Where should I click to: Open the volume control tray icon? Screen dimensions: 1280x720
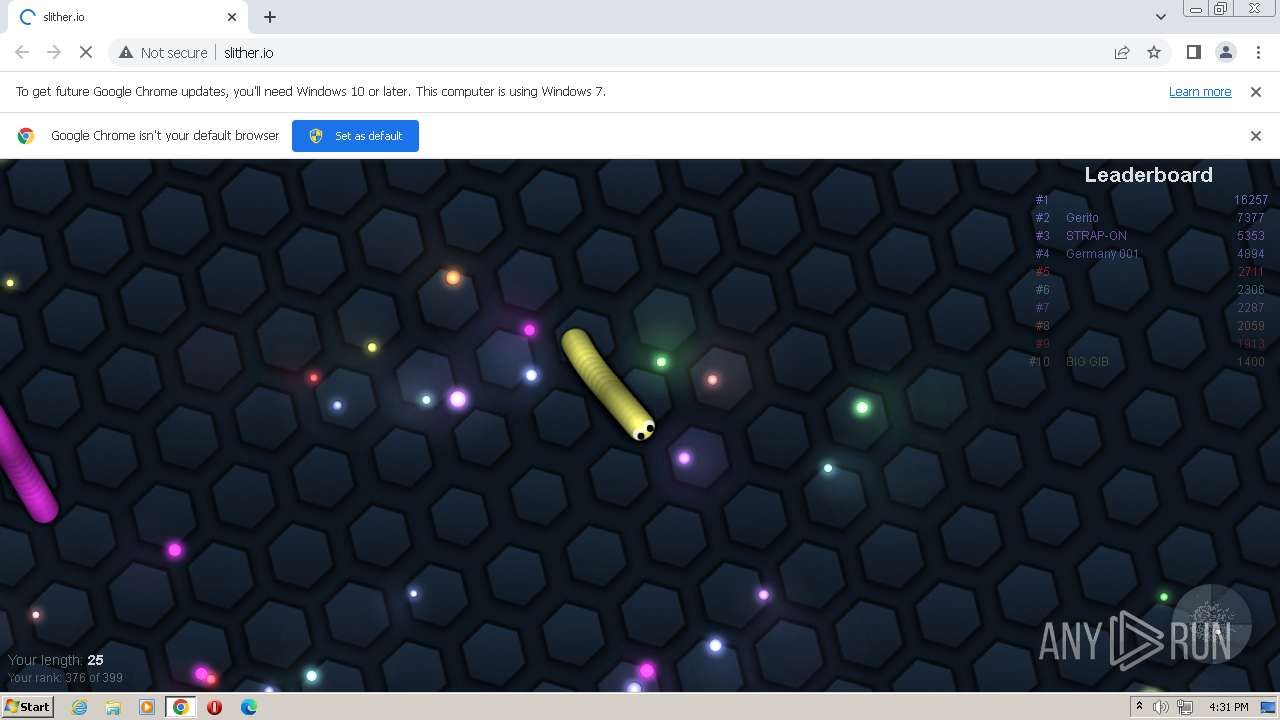[x=1161, y=707]
